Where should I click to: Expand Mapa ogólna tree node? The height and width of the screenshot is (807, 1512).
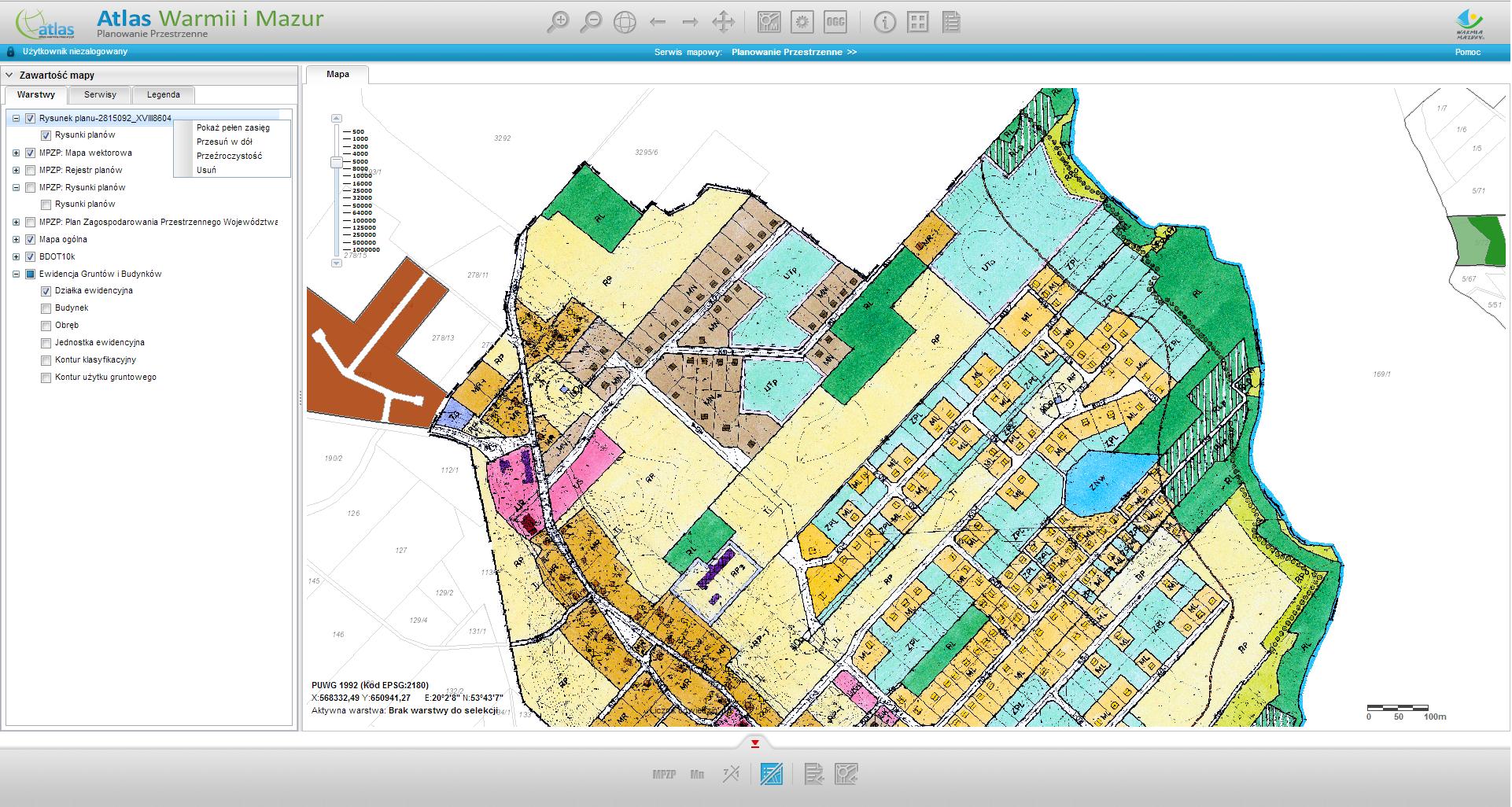(16, 239)
